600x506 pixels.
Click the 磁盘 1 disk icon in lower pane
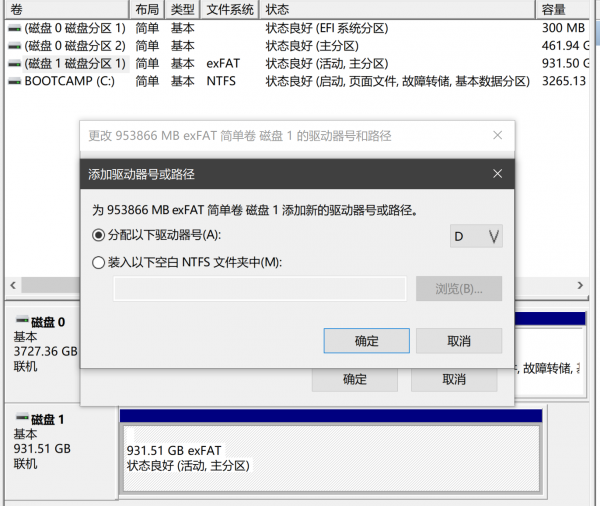tap(21, 419)
